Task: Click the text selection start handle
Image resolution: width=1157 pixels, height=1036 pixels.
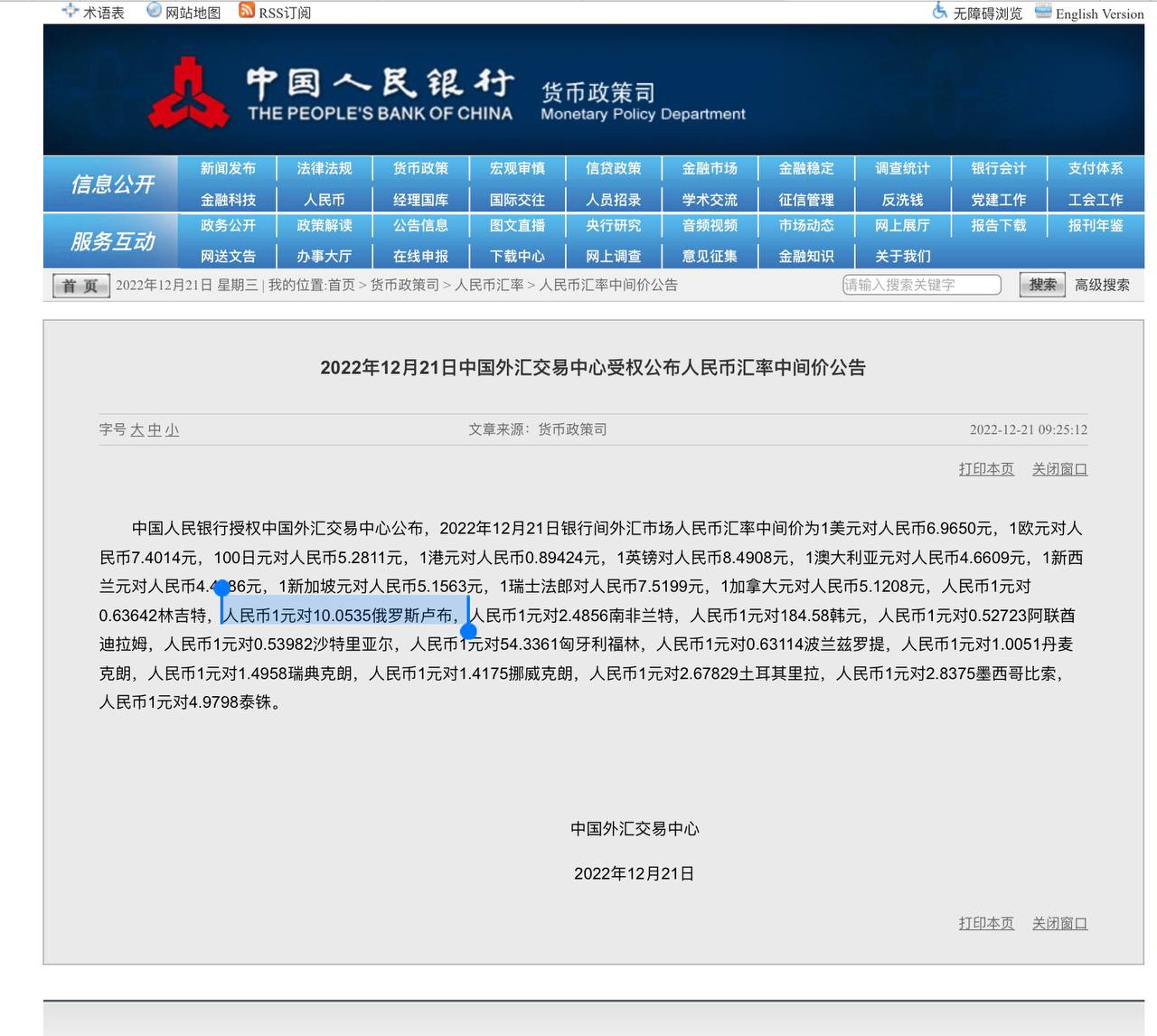Action: click(x=221, y=588)
